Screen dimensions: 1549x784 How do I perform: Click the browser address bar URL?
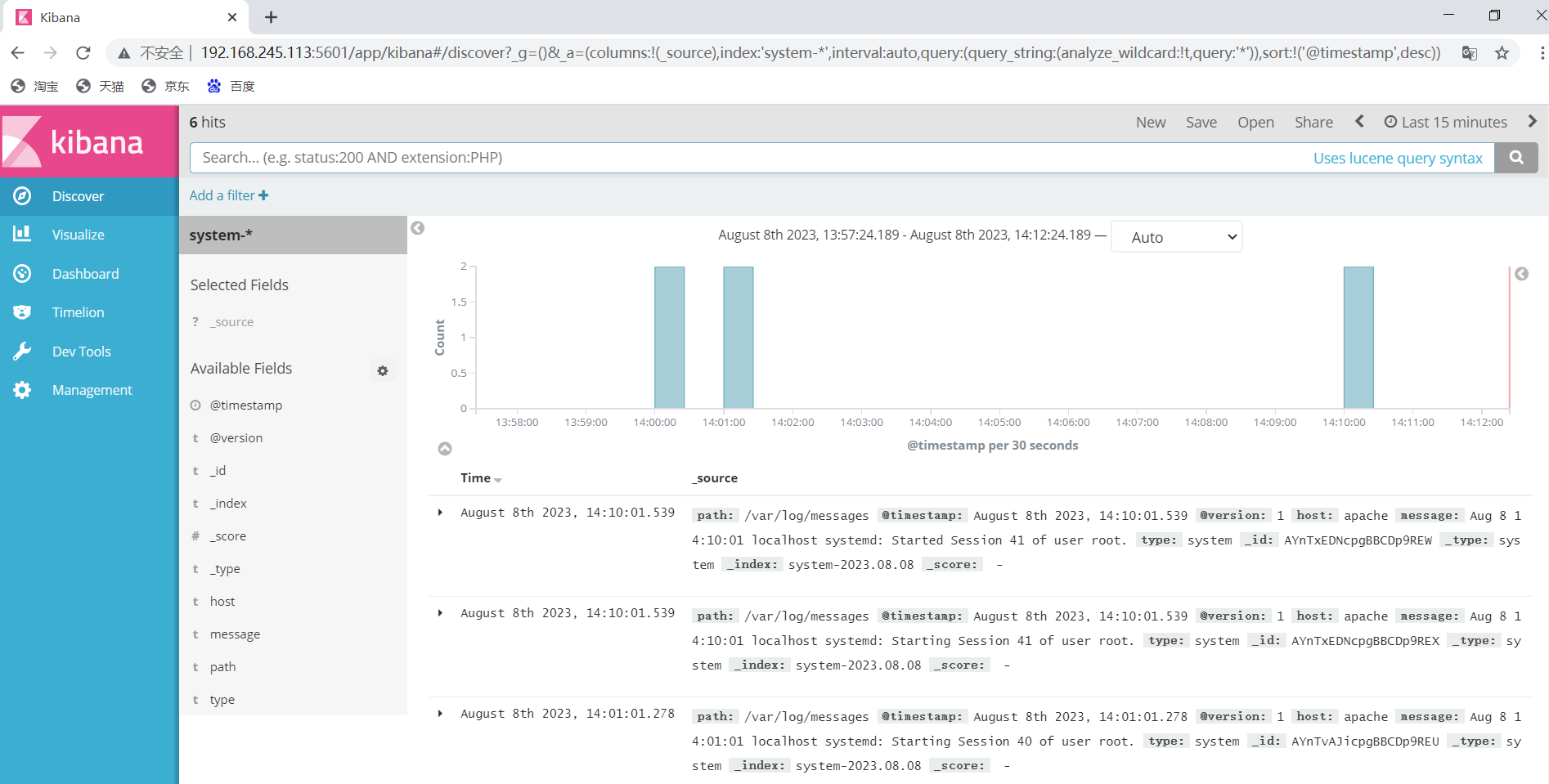pyautogui.click(x=820, y=53)
